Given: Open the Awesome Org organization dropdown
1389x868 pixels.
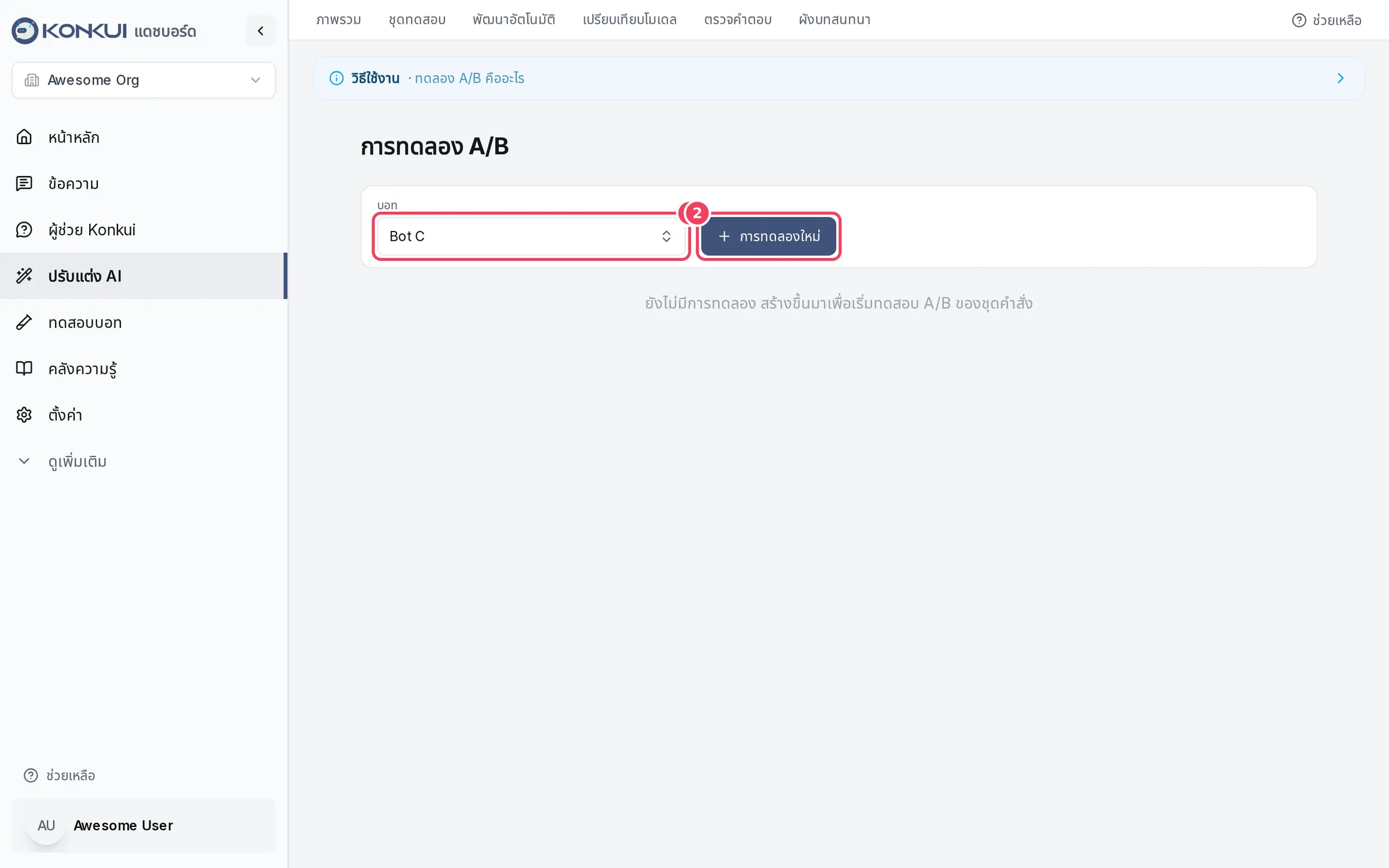Looking at the screenshot, I should tap(144, 80).
